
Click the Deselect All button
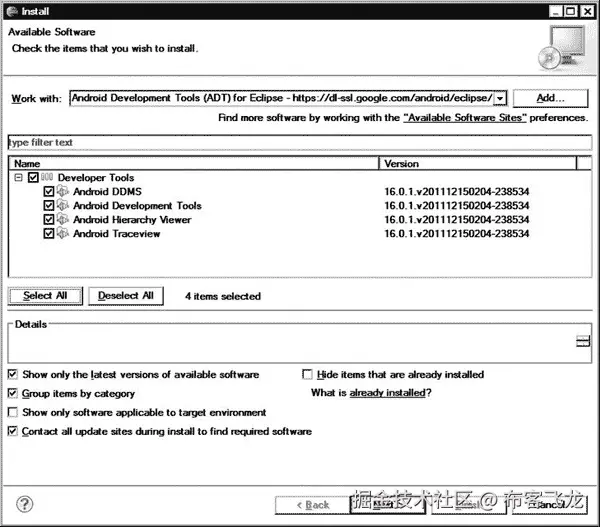coord(126,296)
